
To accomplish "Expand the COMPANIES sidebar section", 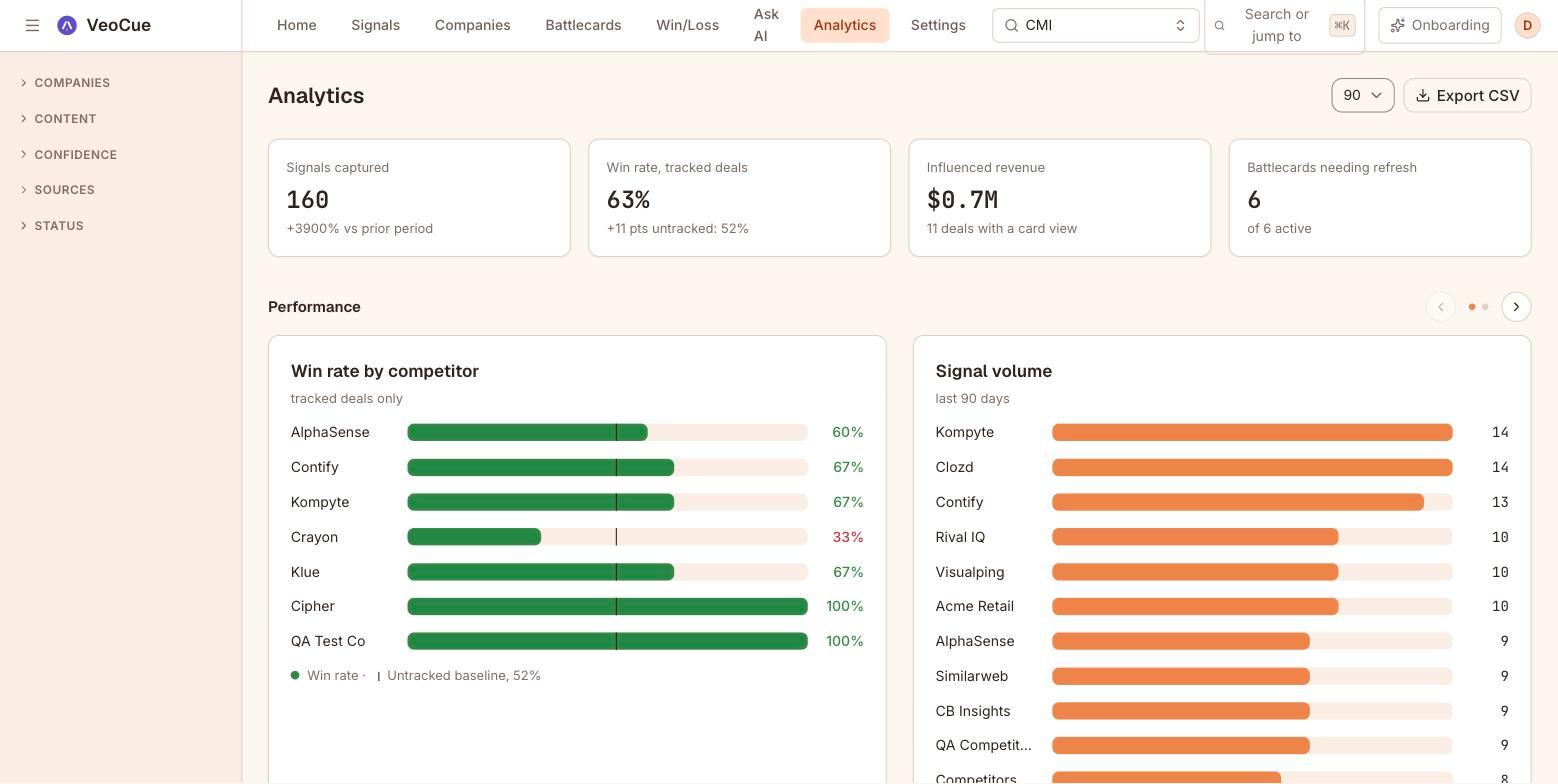I will 65,83.
